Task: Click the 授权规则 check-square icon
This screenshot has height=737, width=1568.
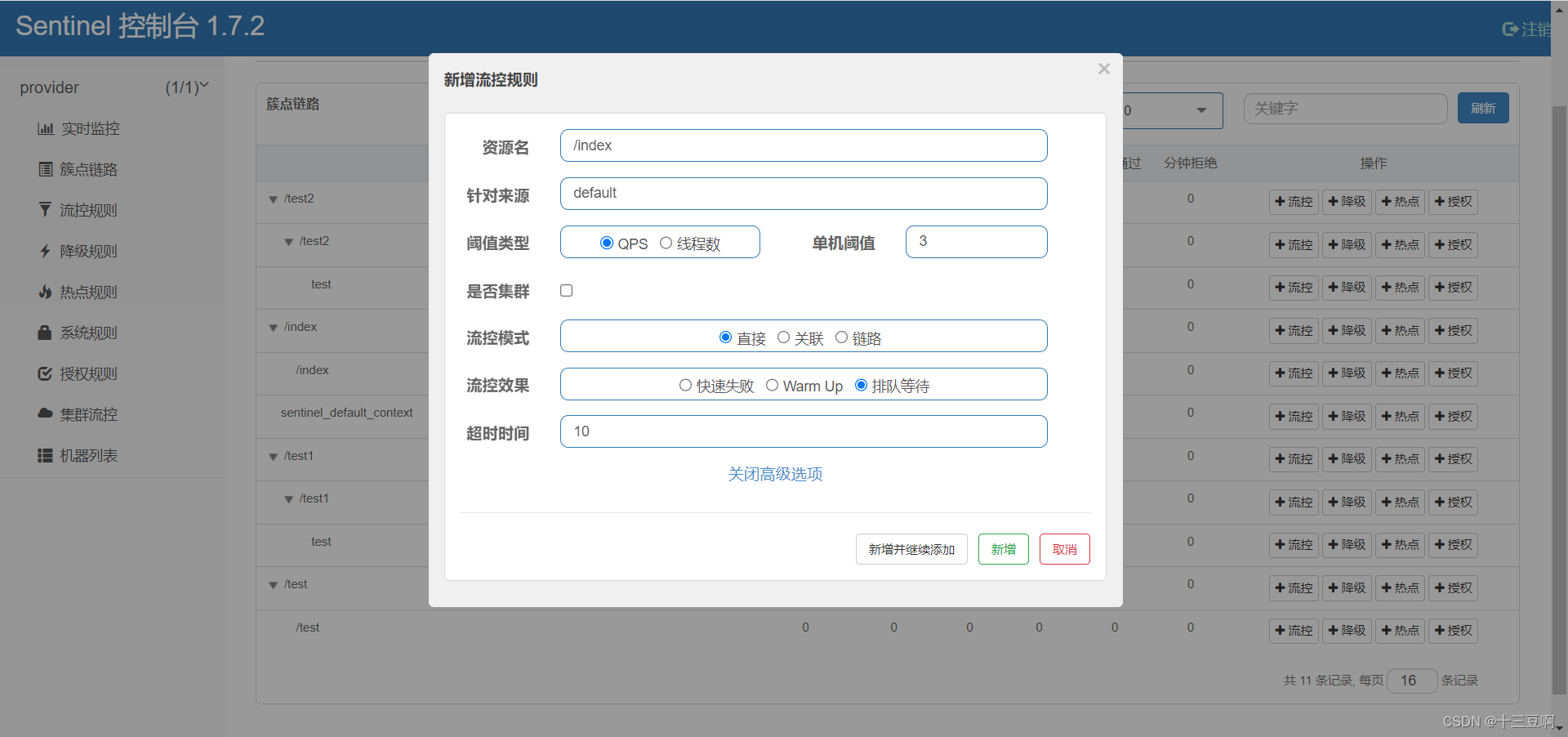Action: coord(45,373)
